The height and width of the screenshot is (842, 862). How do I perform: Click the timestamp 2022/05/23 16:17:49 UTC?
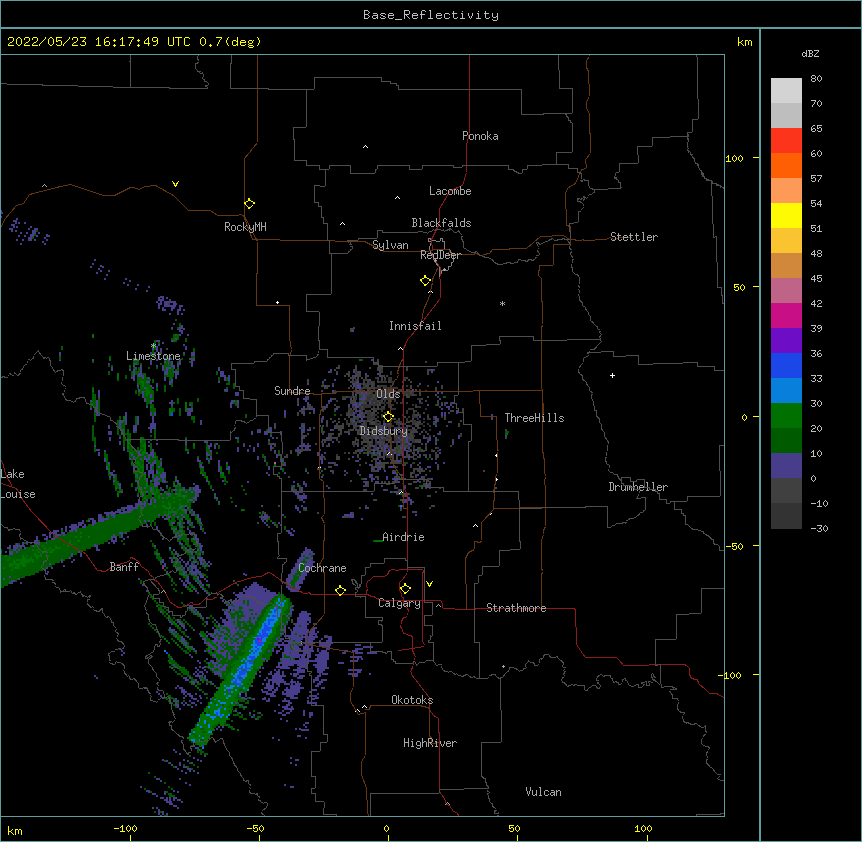click(x=98, y=42)
